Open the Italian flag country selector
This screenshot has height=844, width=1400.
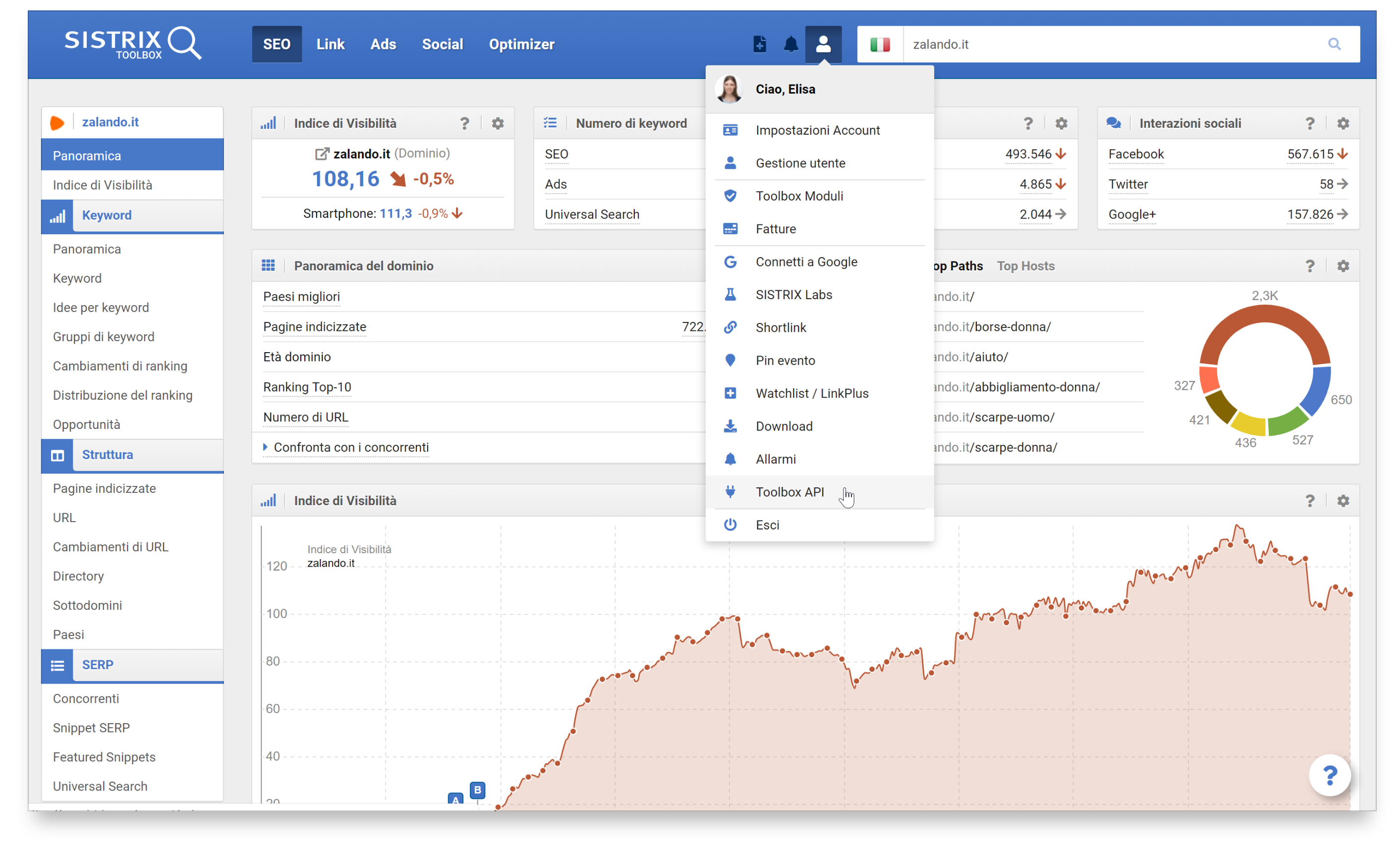880,44
